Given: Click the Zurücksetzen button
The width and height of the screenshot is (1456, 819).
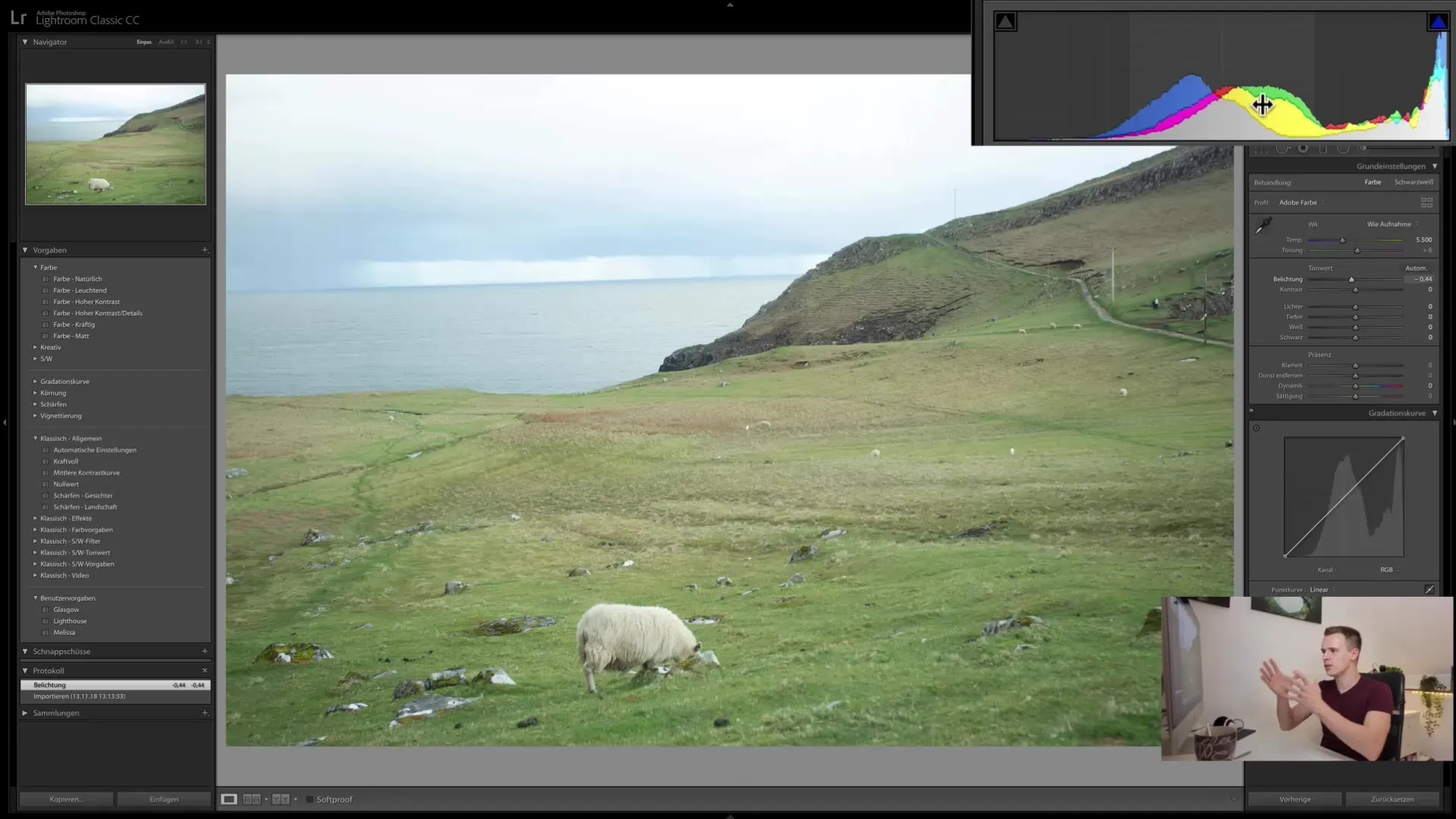Looking at the screenshot, I should (x=1392, y=799).
